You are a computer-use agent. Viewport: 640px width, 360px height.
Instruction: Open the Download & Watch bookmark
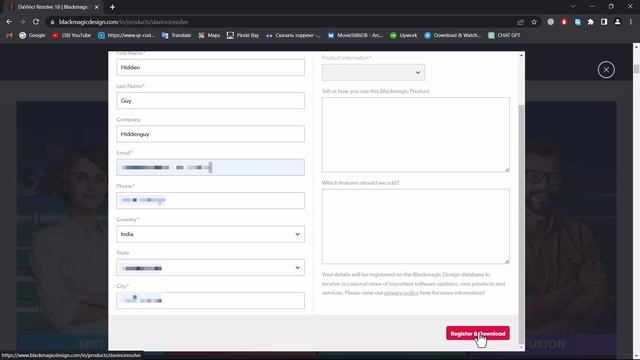click(x=452, y=36)
